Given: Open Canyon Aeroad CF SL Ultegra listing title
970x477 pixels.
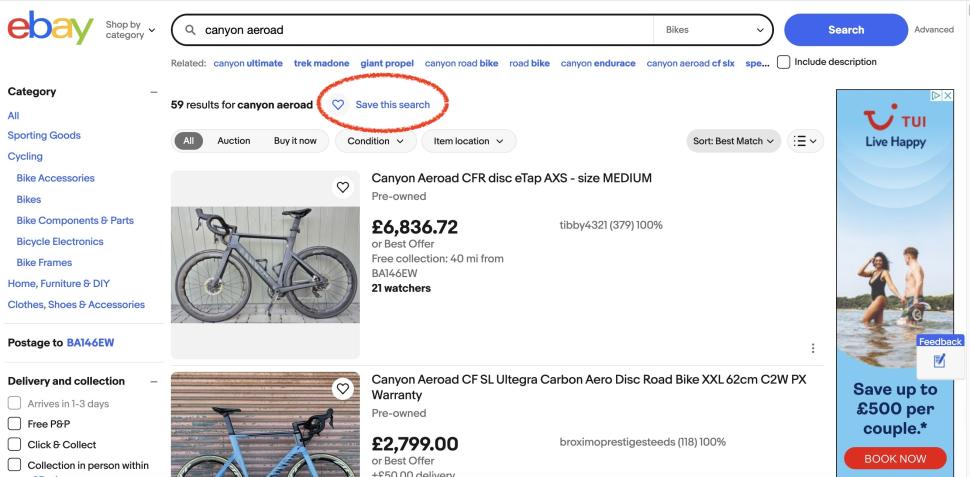Looking at the screenshot, I should [589, 387].
